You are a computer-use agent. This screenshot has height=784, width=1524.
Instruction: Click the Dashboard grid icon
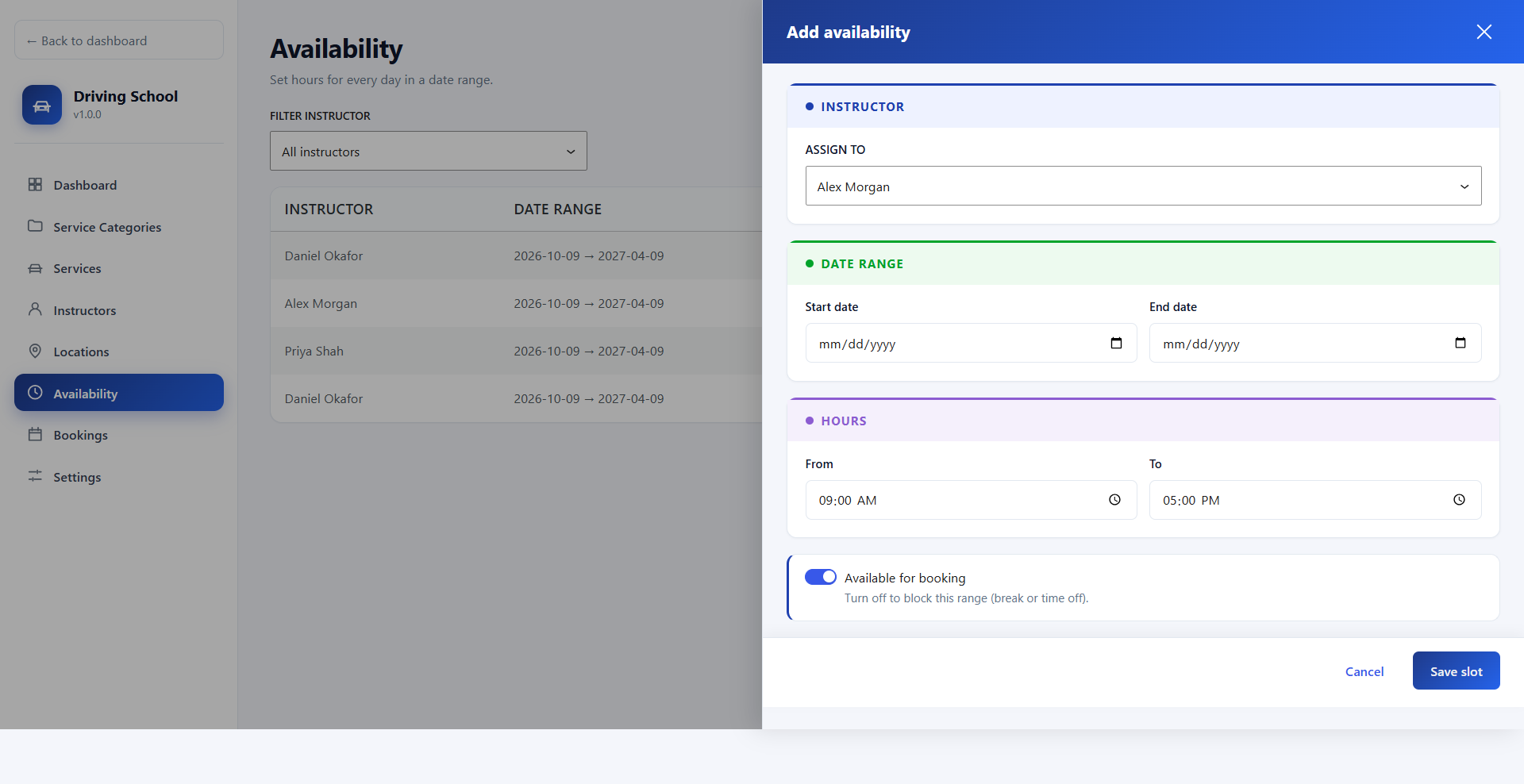pos(35,184)
